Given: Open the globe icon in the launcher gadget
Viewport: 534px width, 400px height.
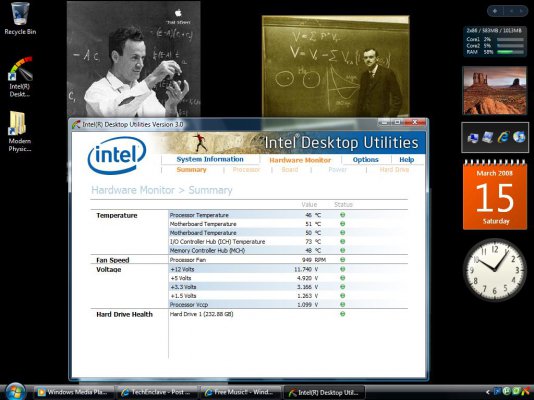Looking at the screenshot, I should pyautogui.click(x=519, y=137).
